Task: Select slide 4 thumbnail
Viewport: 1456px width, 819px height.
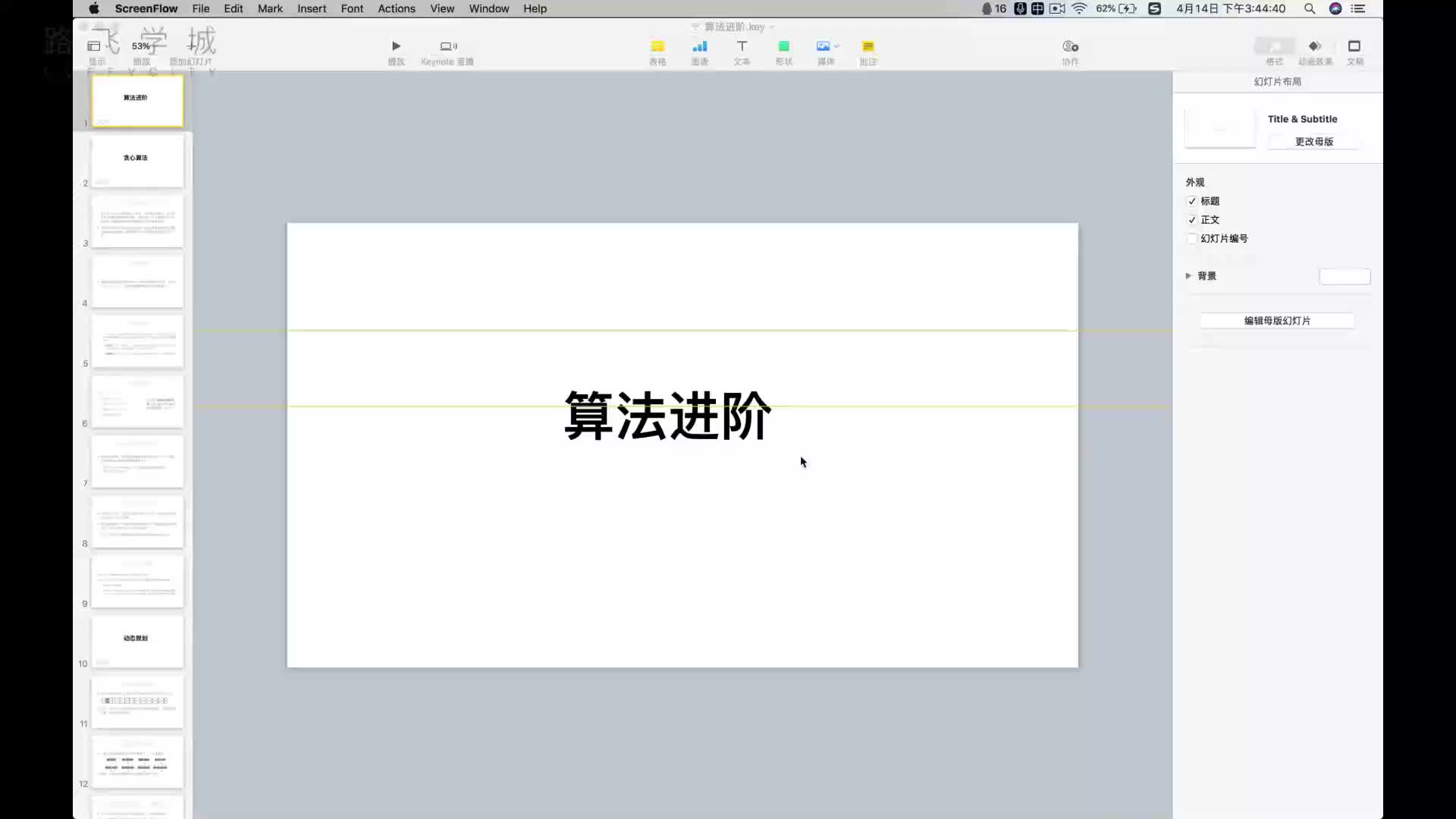Action: (137, 281)
